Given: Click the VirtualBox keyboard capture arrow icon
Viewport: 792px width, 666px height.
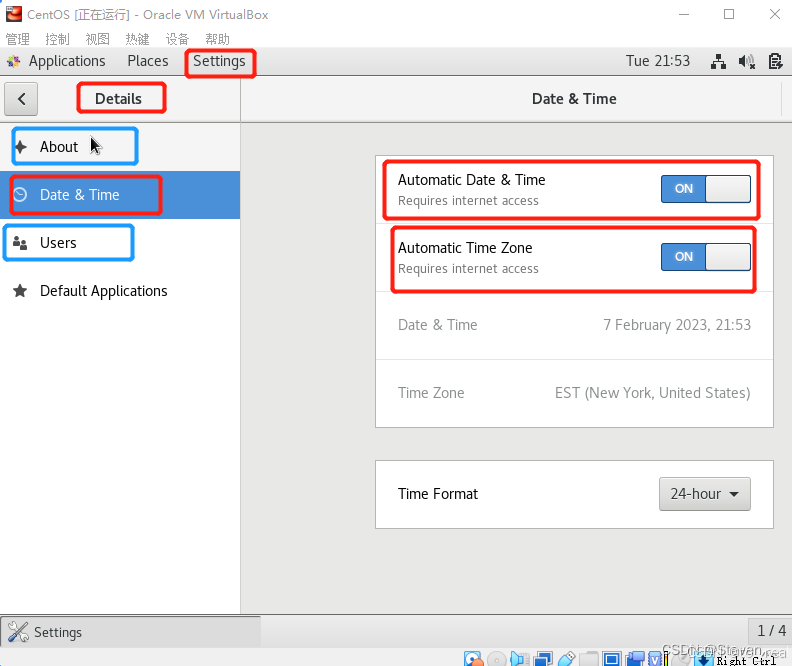Looking at the screenshot, I should (x=704, y=659).
